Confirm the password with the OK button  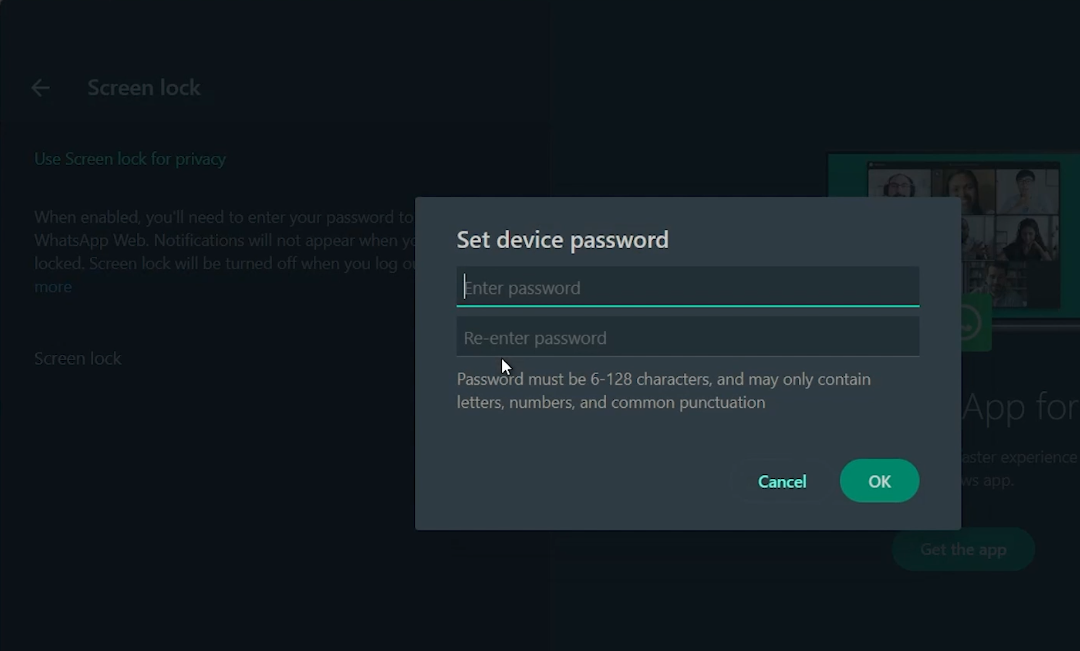click(879, 481)
